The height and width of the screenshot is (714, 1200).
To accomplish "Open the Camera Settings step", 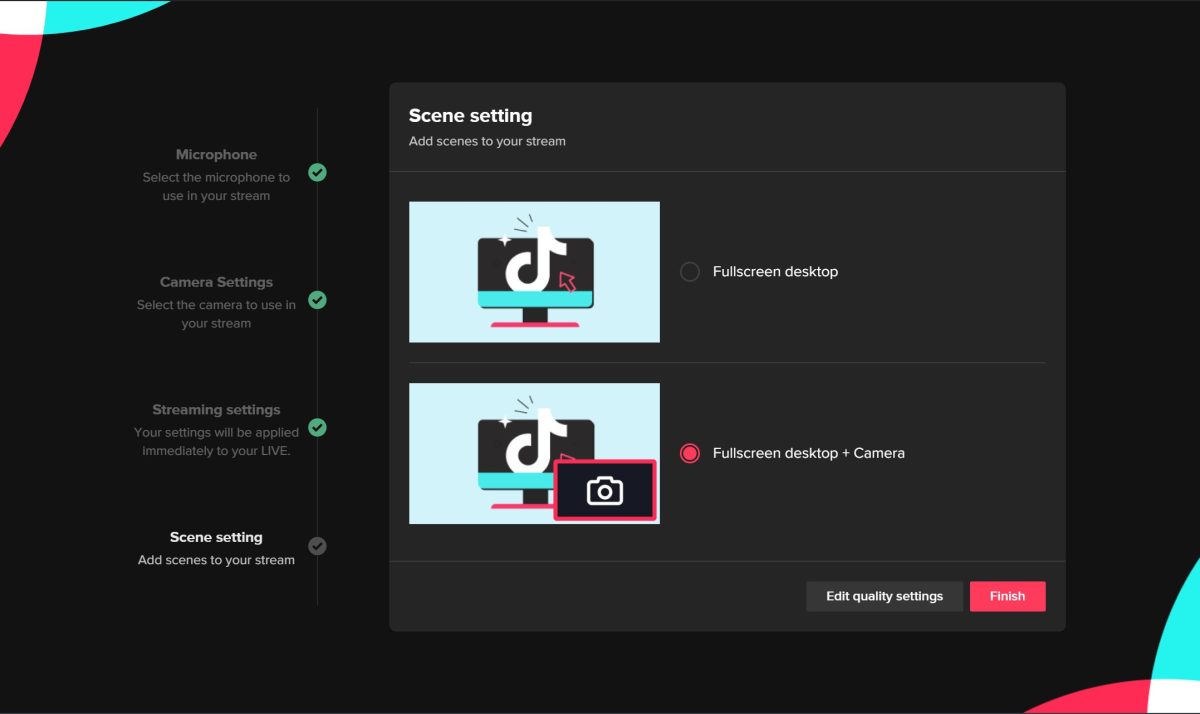I will point(216,282).
